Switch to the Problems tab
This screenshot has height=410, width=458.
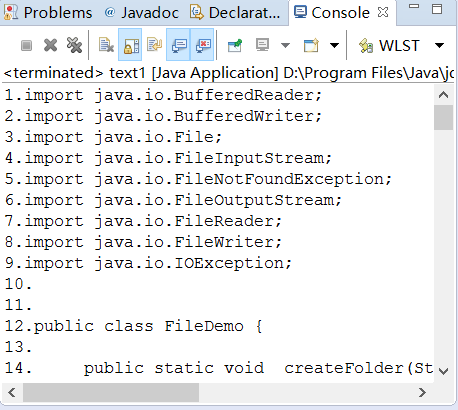[48, 13]
